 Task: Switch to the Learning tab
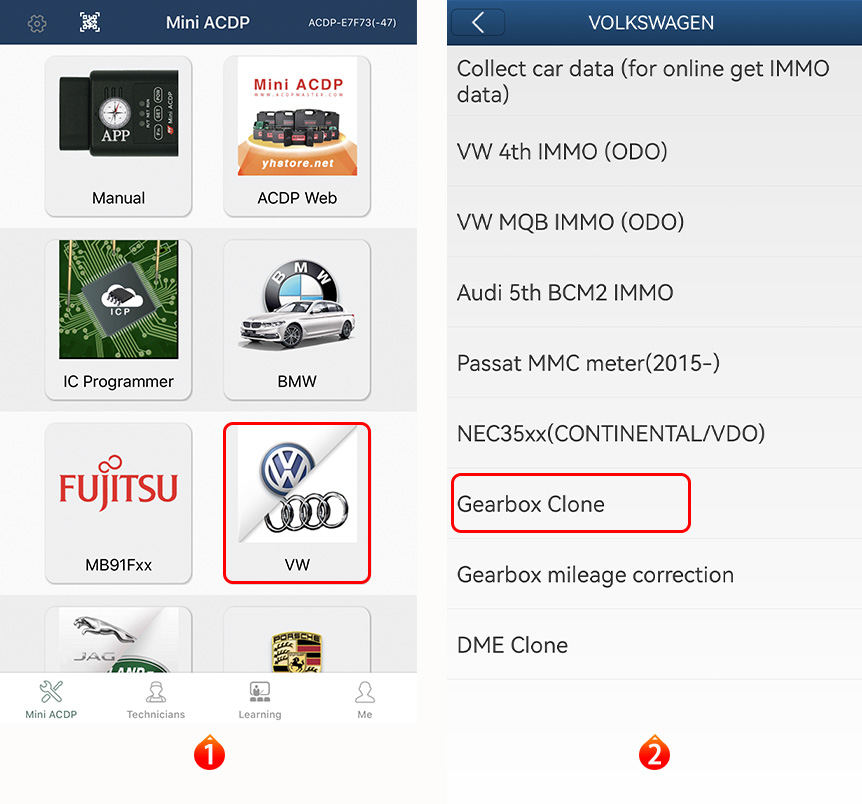click(x=260, y=700)
